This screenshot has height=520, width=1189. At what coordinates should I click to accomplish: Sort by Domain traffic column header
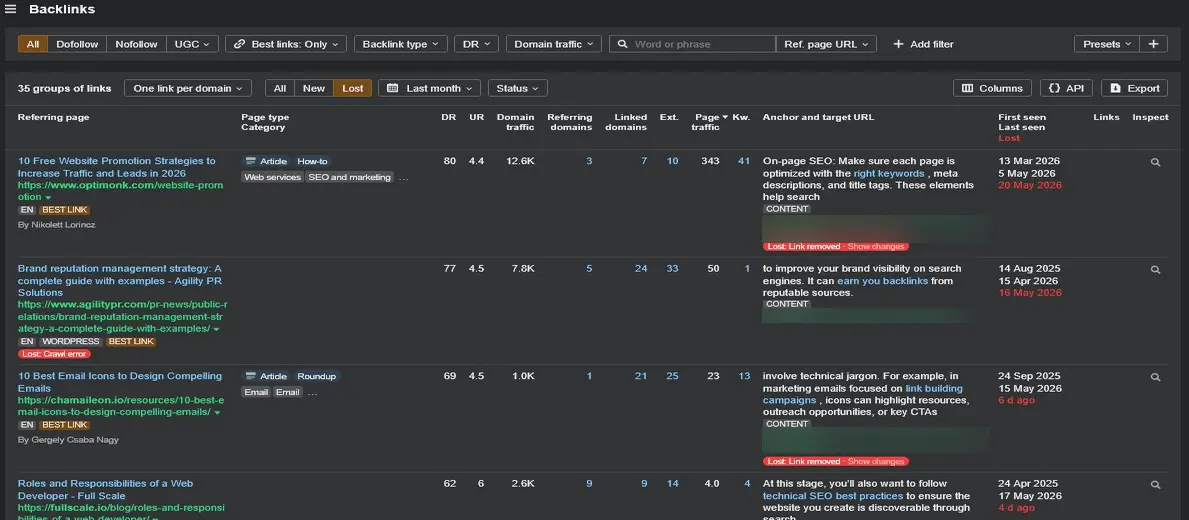516,122
